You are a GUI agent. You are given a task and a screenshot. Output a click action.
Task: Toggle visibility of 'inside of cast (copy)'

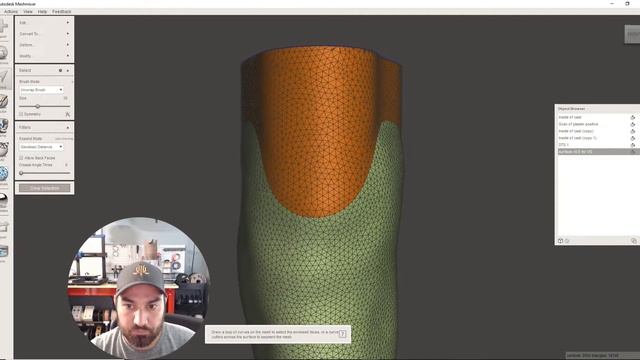tap(633, 131)
